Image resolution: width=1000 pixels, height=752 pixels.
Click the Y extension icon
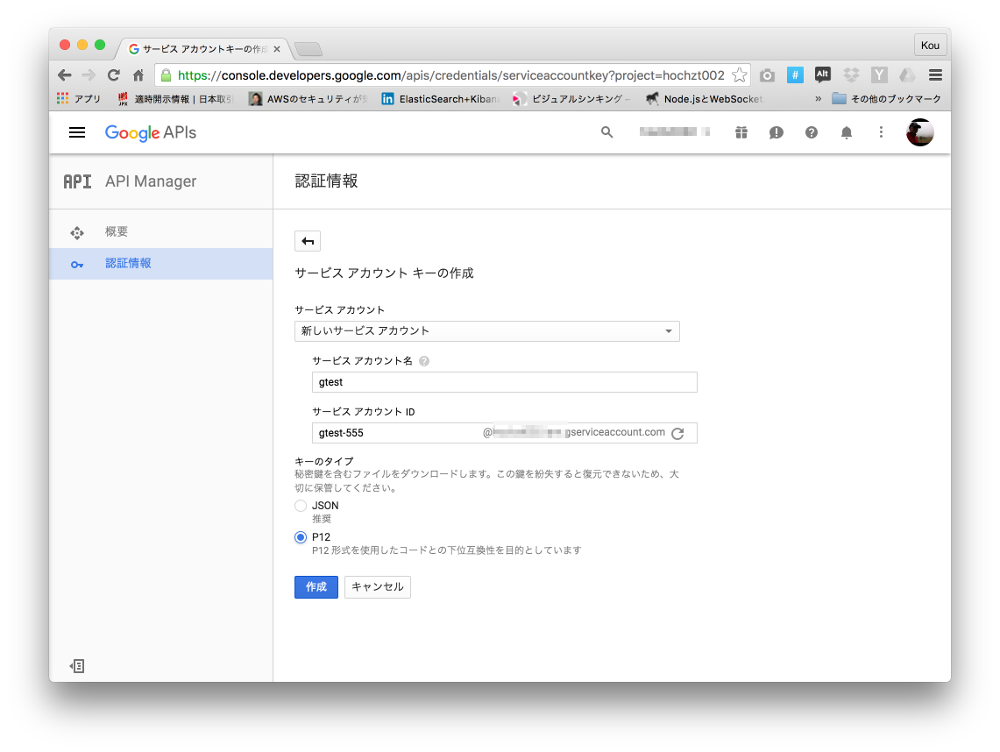879,75
